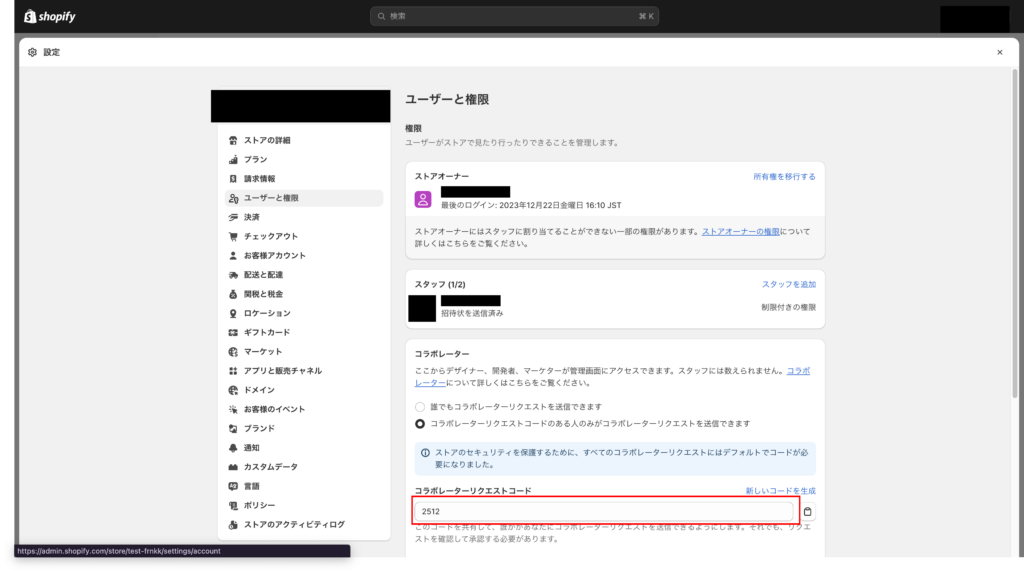Click the ドメイン globe icon
This screenshot has height=574, width=1024.
233,391
